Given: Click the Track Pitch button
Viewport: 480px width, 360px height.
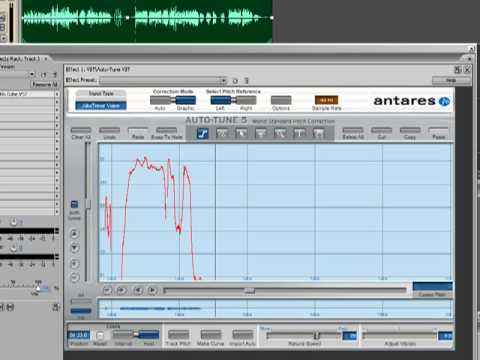Looking at the screenshot, I should 178,335.
